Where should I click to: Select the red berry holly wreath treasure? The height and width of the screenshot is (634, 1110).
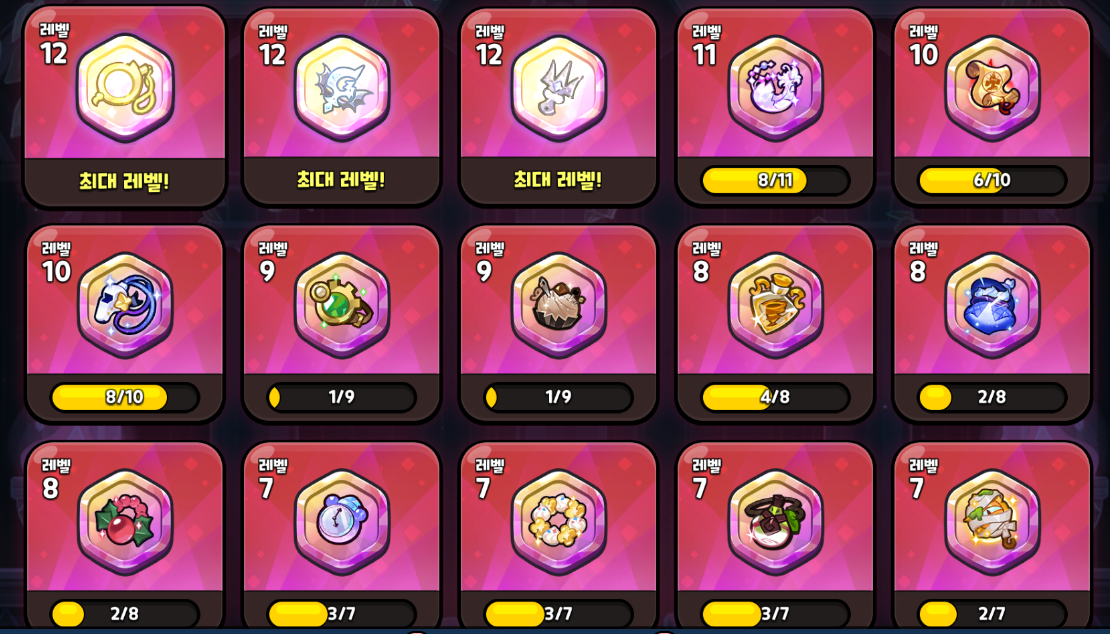point(125,522)
